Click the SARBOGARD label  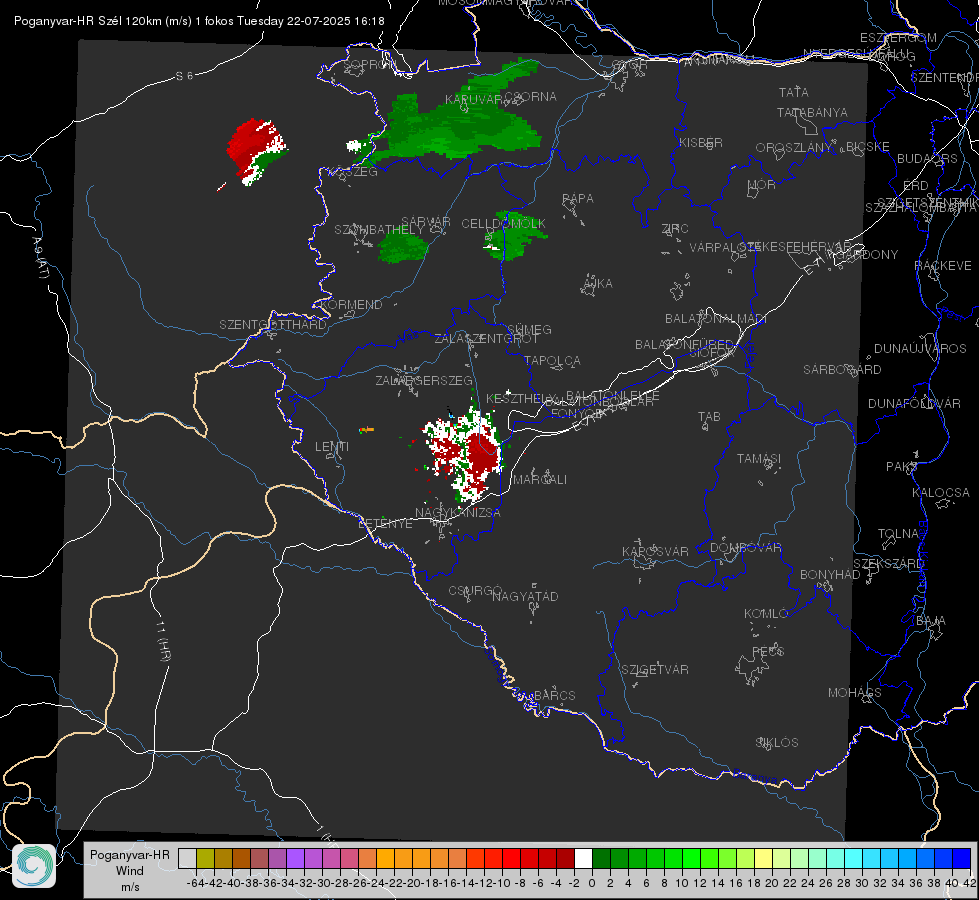(842, 370)
